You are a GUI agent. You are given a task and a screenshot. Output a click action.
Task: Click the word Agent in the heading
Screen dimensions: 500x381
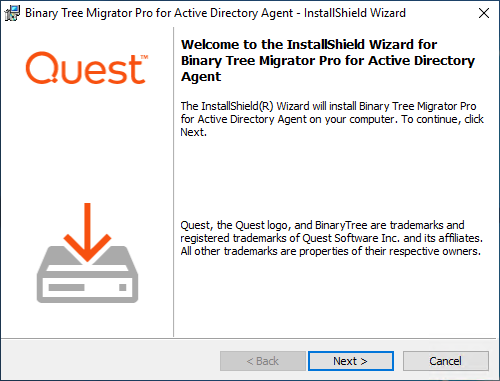pos(201,77)
